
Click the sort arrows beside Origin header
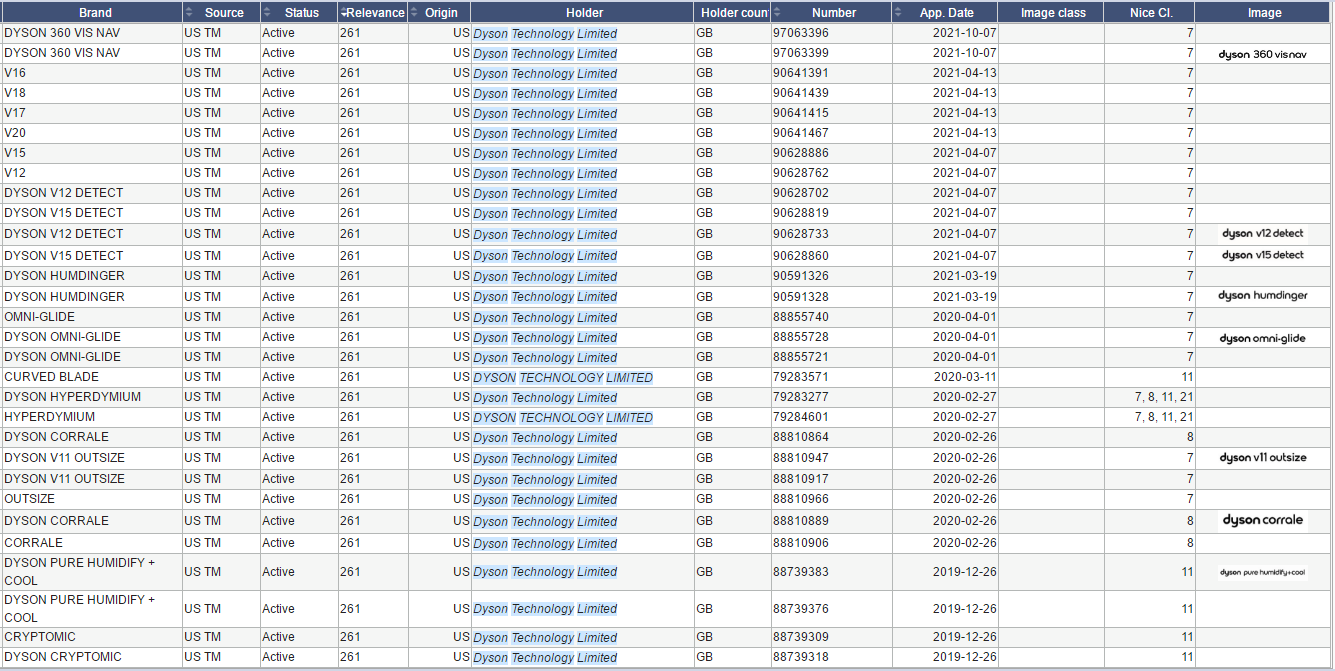tap(415, 12)
